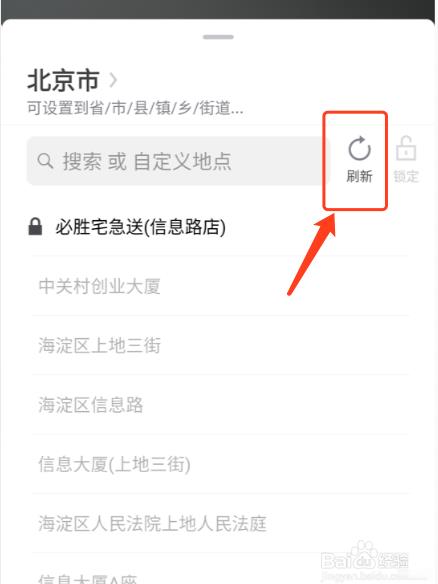This screenshot has height=584, width=438.
Task: Toggle the lock (锁定) padlock icon
Action: coord(406,149)
